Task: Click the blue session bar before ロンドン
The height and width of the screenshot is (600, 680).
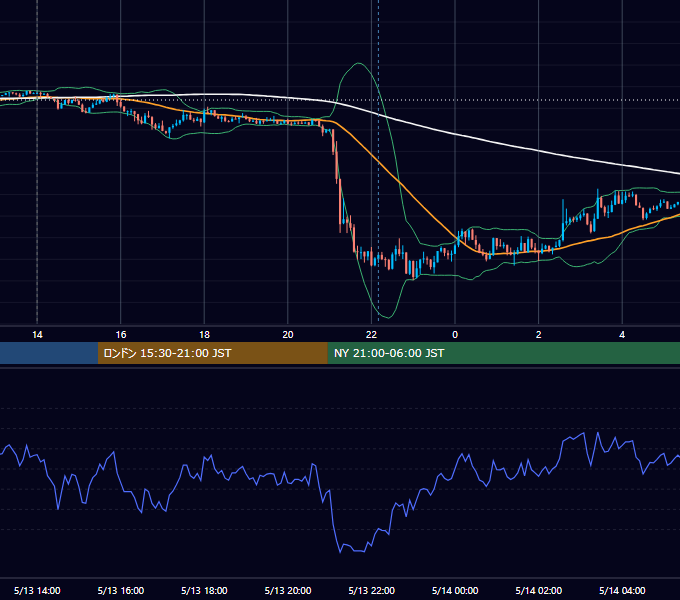Action: [x=49, y=353]
